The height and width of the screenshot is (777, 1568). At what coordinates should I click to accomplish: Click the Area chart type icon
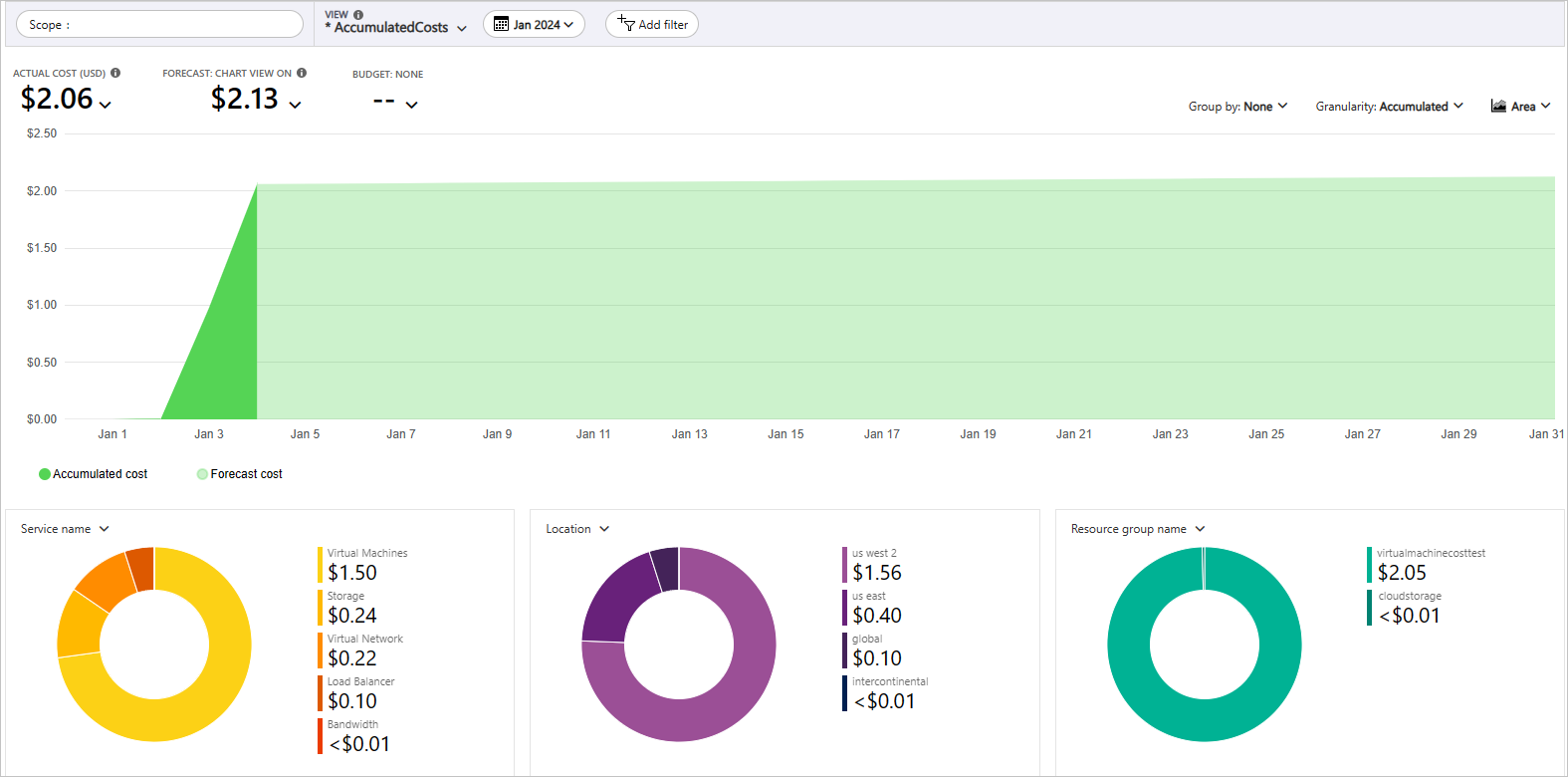coord(1498,107)
